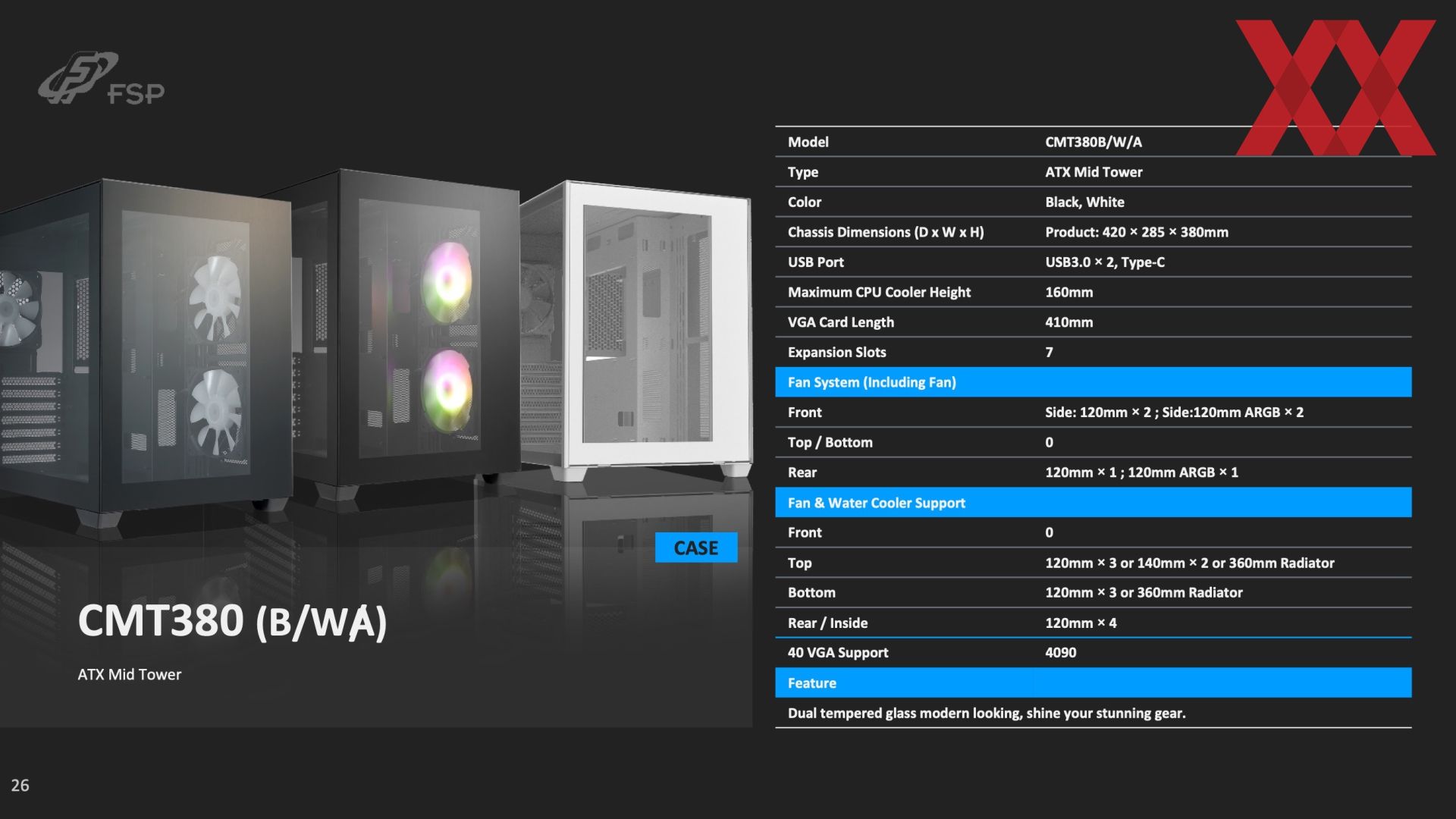Image resolution: width=1456 pixels, height=819 pixels.
Task: Click Product: 420 × 285 × 380mm
Action: (x=1137, y=232)
